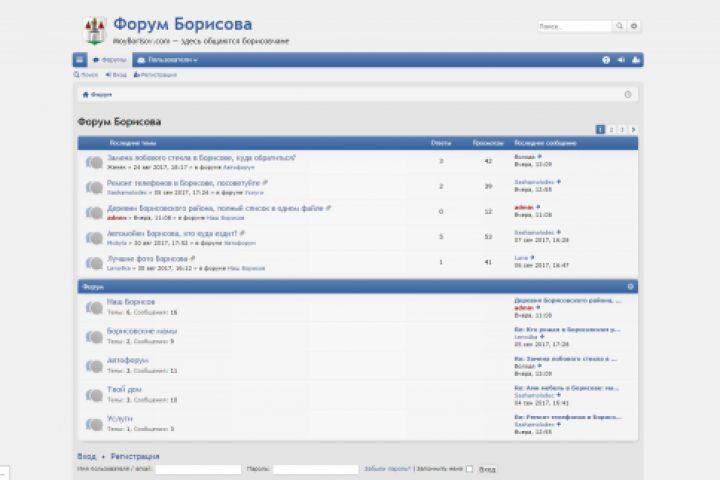Viewport: 720px width, 480px height.
Task: Click the bottom Вход heading link
Action: tap(86, 456)
